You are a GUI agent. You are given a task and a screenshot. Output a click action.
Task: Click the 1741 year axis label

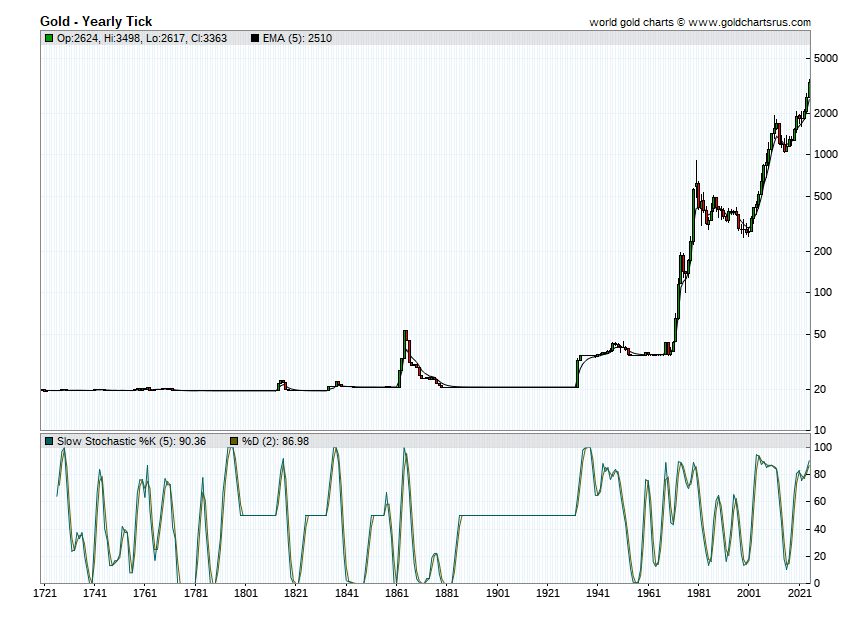click(x=94, y=592)
